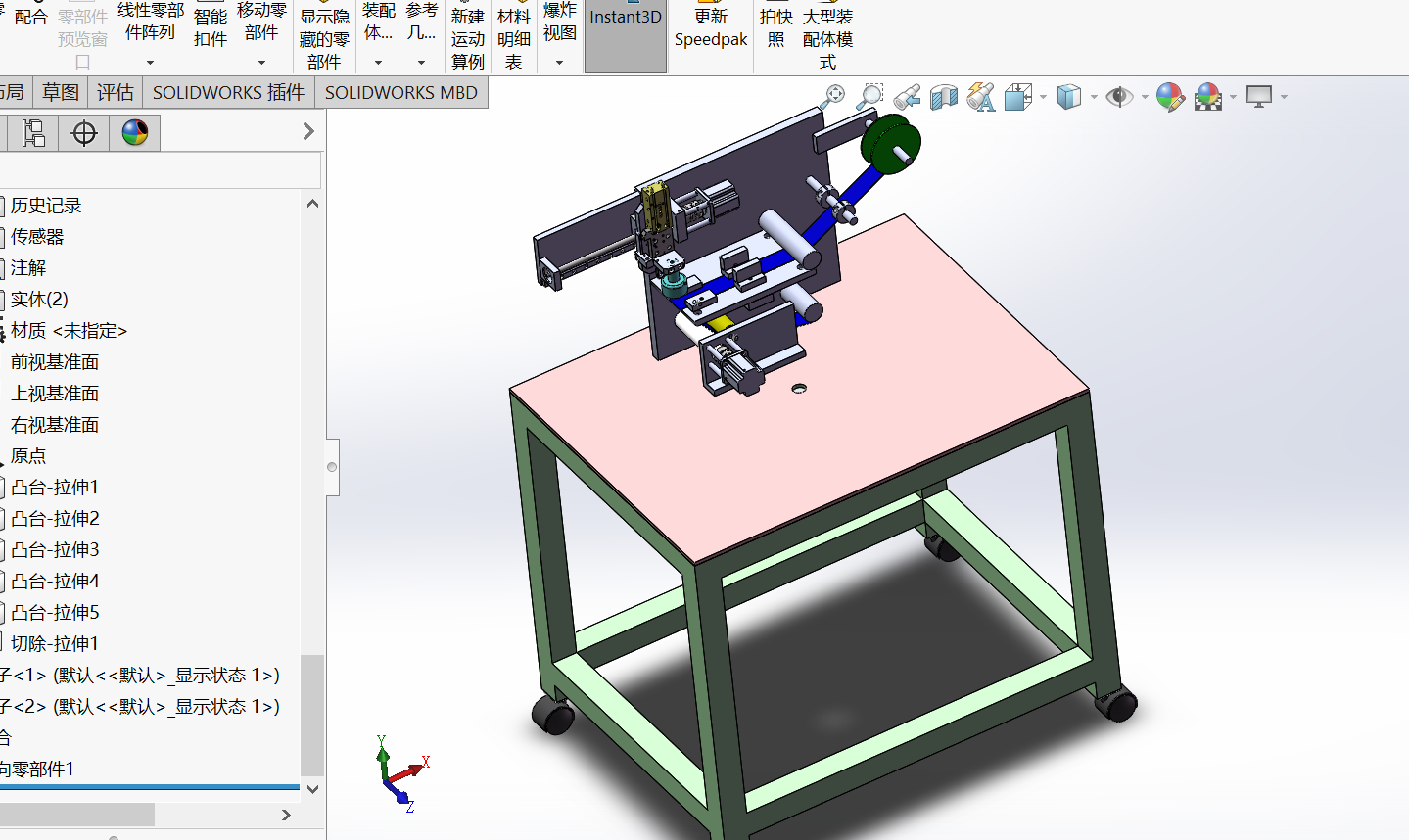Select 材质 <未指定> tree item

click(69, 331)
